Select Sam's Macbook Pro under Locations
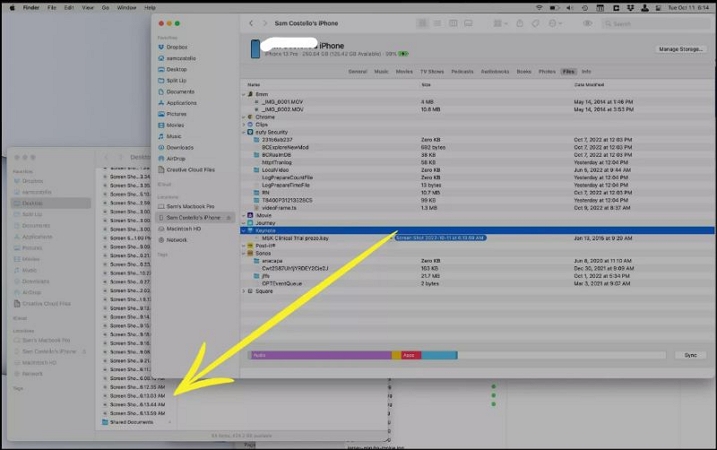The height and width of the screenshot is (450, 717). (x=186, y=206)
